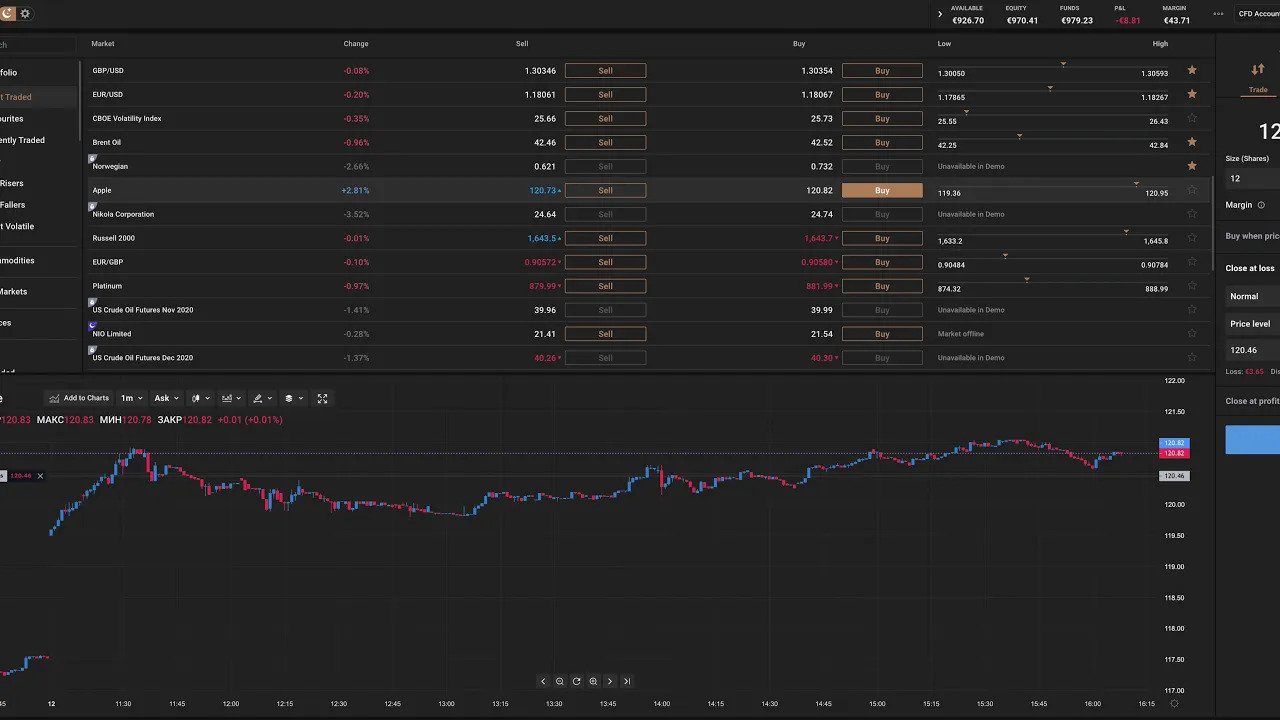Image resolution: width=1280 pixels, height=720 pixels.
Task: Zoom out the chart with magnifier minus
Action: [x=560, y=681]
